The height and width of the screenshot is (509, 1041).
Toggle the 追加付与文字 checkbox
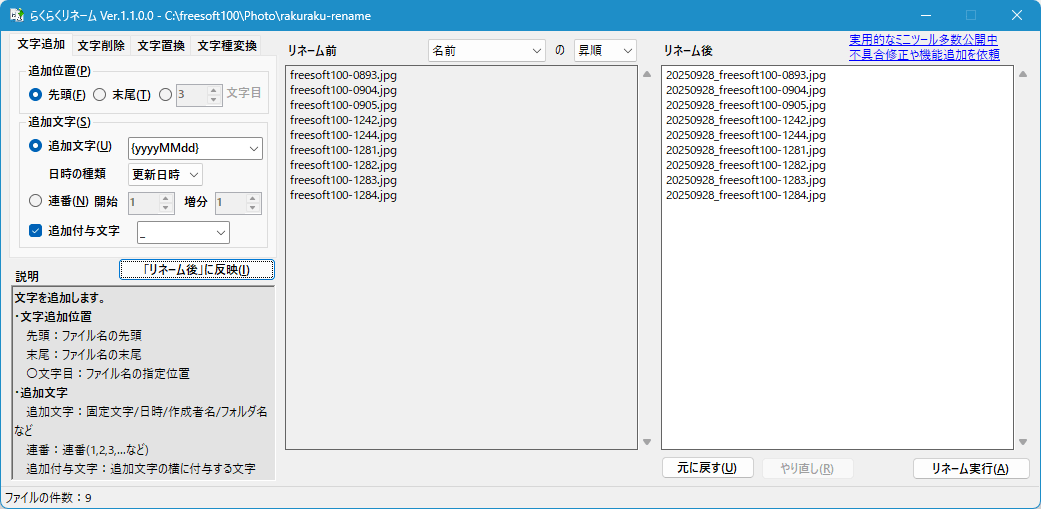click(36, 231)
